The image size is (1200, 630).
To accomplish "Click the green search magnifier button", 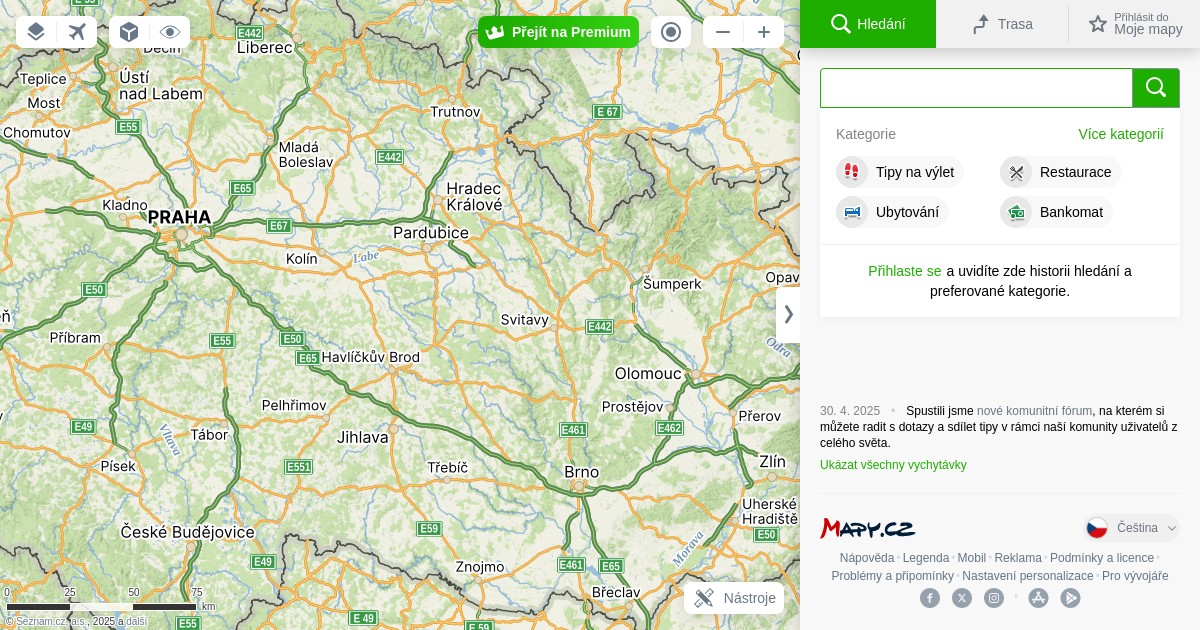I will coord(1156,88).
